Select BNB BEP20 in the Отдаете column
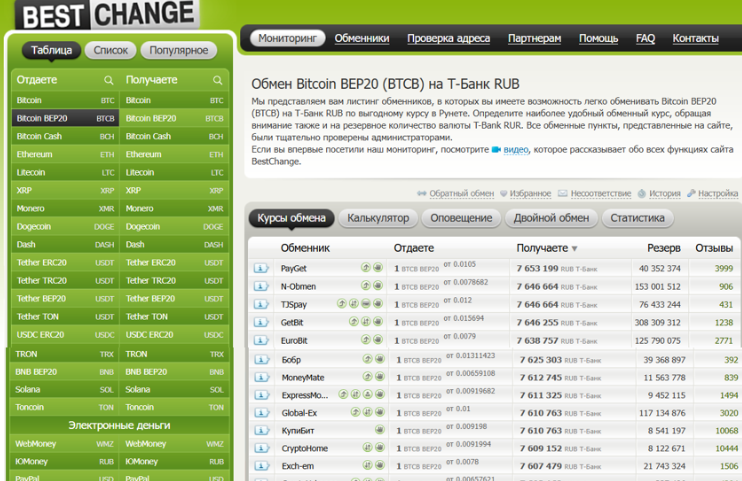The image size is (742, 481). coord(64,372)
